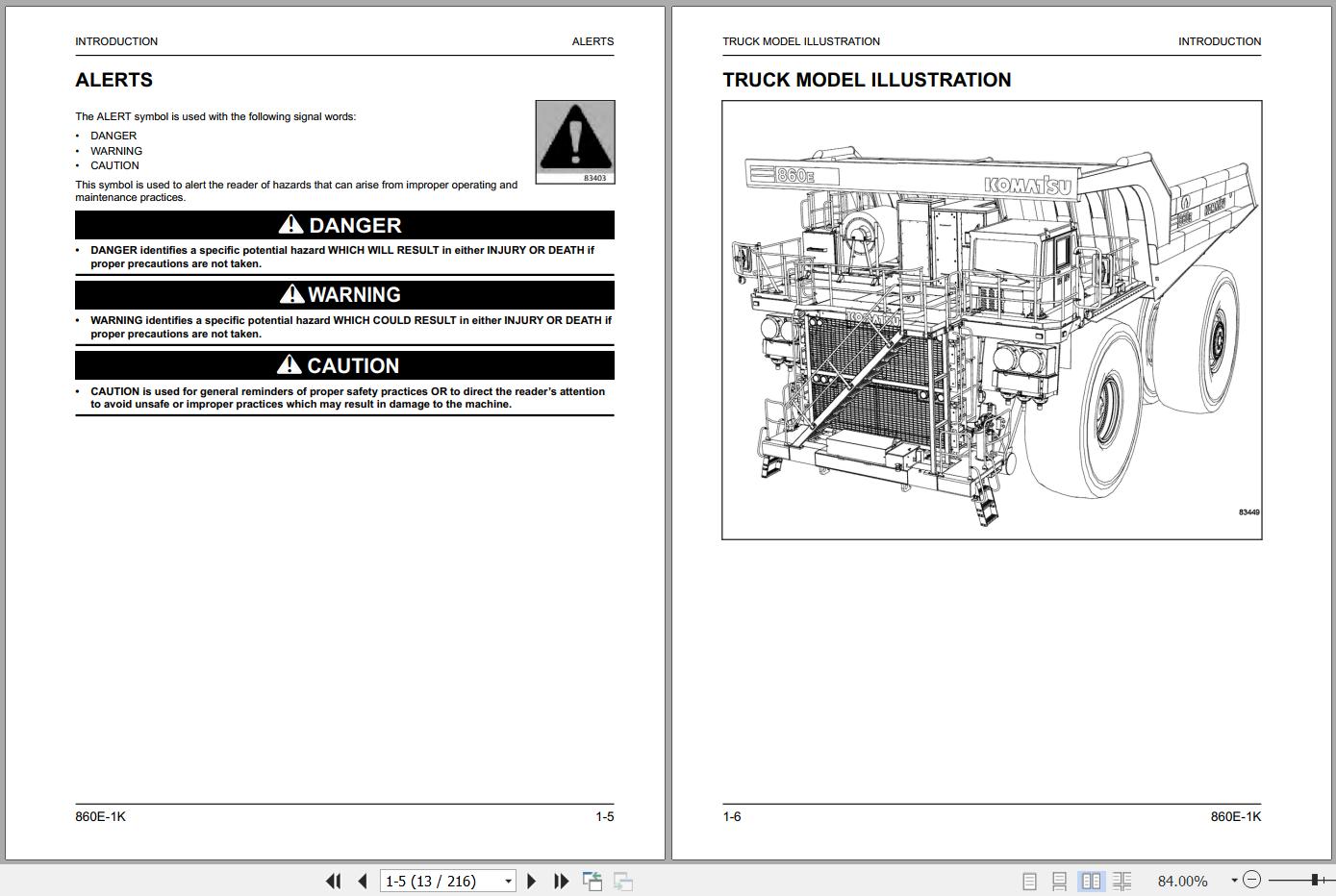Click the 'CAUTION is used for general reminders' paragraph
The width and height of the screenshot is (1336, 896).
348,398
